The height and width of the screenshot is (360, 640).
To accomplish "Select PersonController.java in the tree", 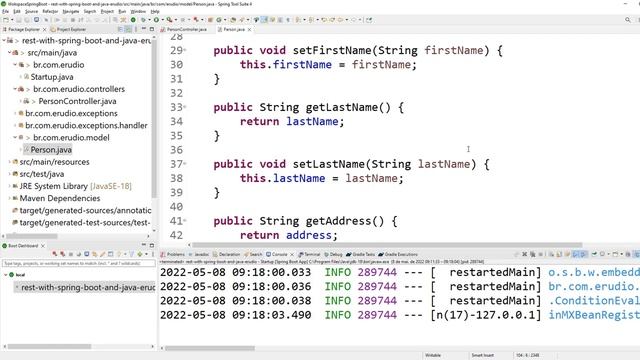I will (x=77, y=101).
